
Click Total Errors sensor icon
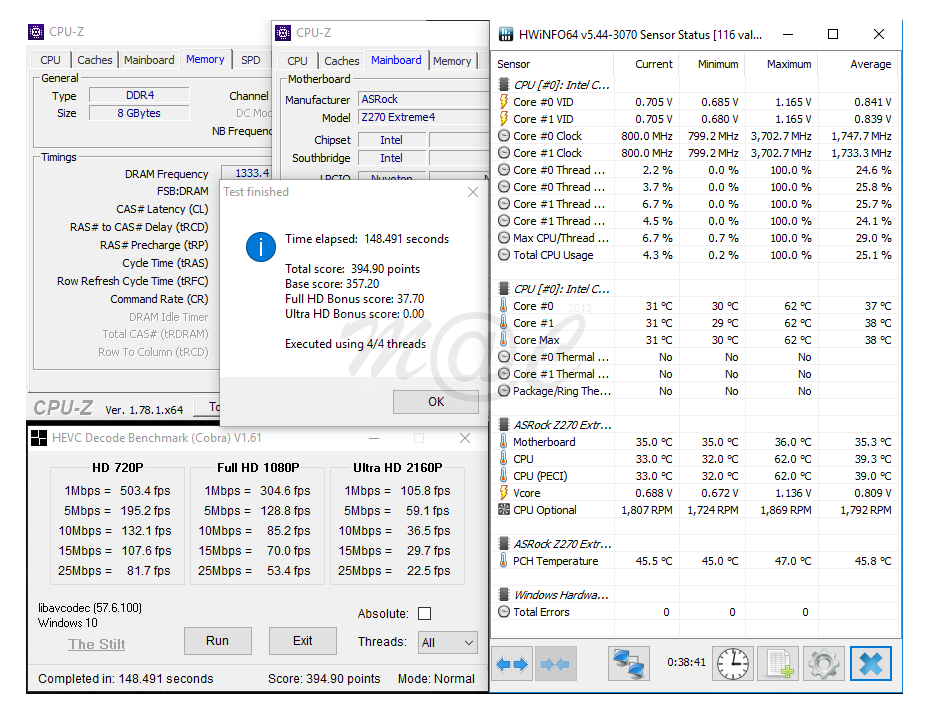click(504, 612)
